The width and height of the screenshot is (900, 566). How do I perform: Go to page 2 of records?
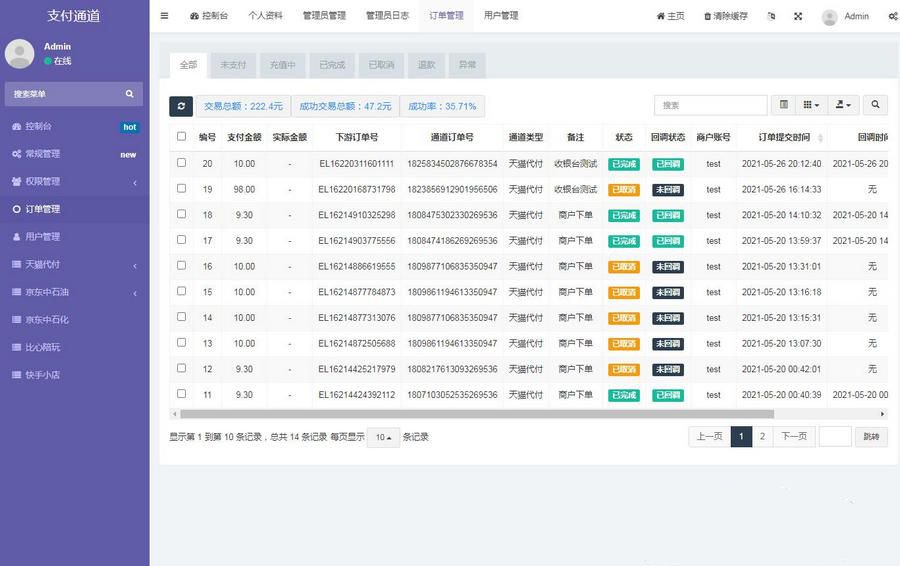pos(762,436)
